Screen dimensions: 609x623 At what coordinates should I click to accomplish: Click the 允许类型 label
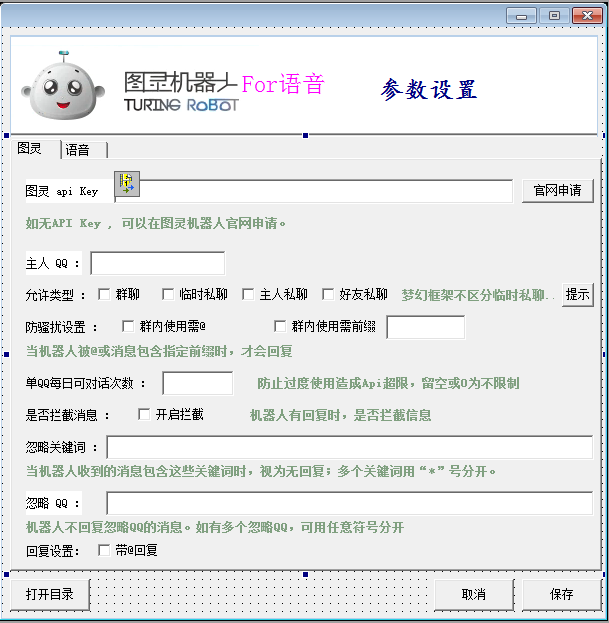click(x=55, y=295)
